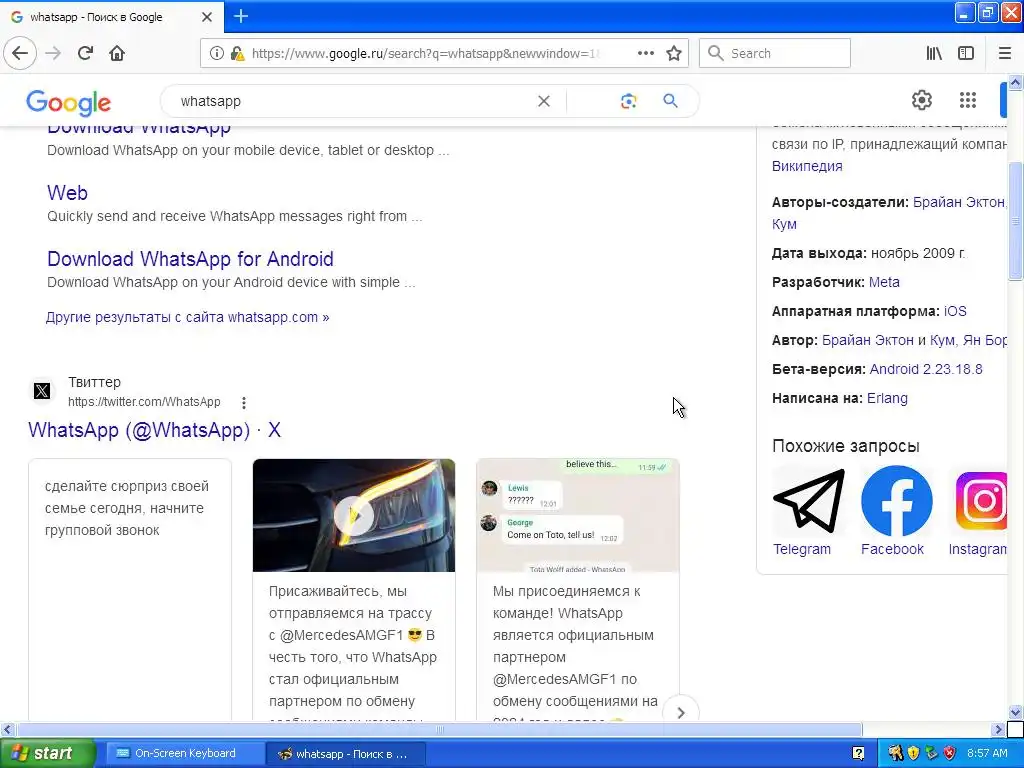The image size is (1024, 768).
Task: Click the horizontal scrollbar right arrow
Action: pyautogui.click(x=998, y=729)
